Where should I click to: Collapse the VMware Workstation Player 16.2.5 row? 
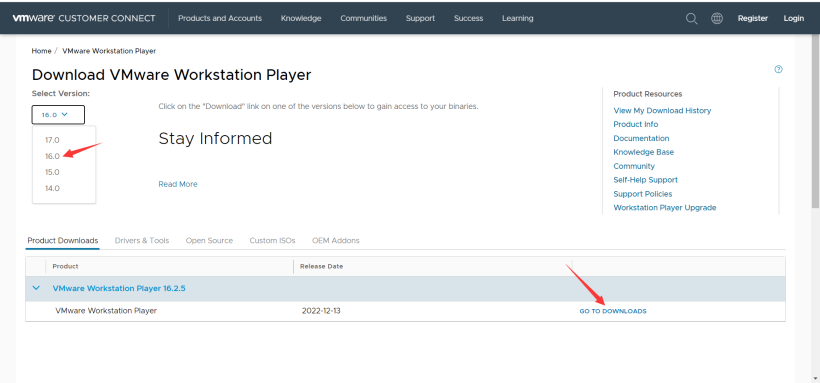tap(36, 288)
